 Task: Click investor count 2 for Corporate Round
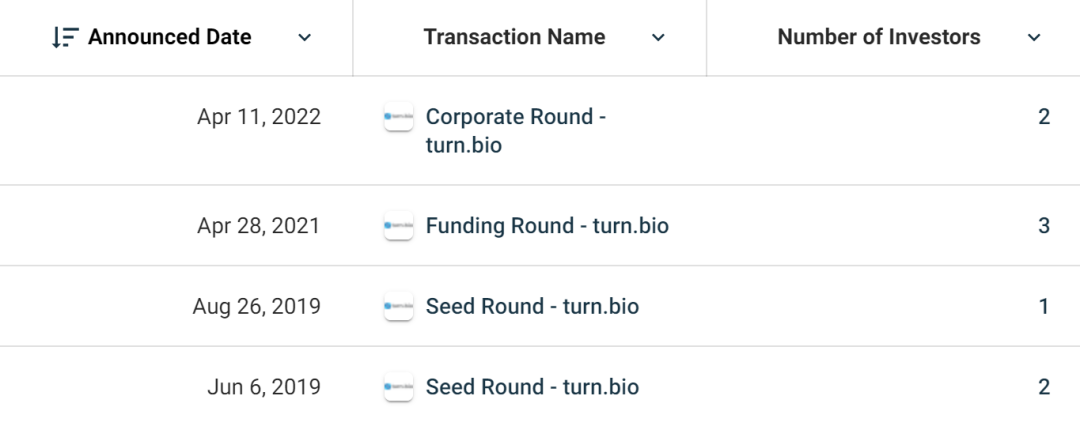tap(1044, 116)
